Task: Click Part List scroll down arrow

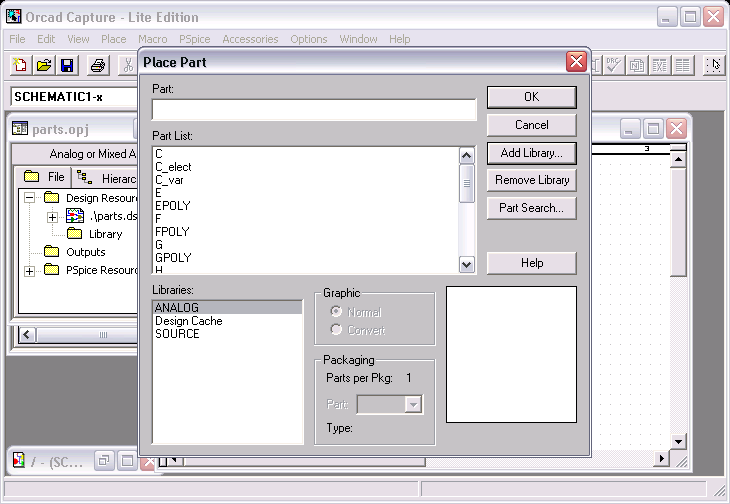Action: point(466,265)
